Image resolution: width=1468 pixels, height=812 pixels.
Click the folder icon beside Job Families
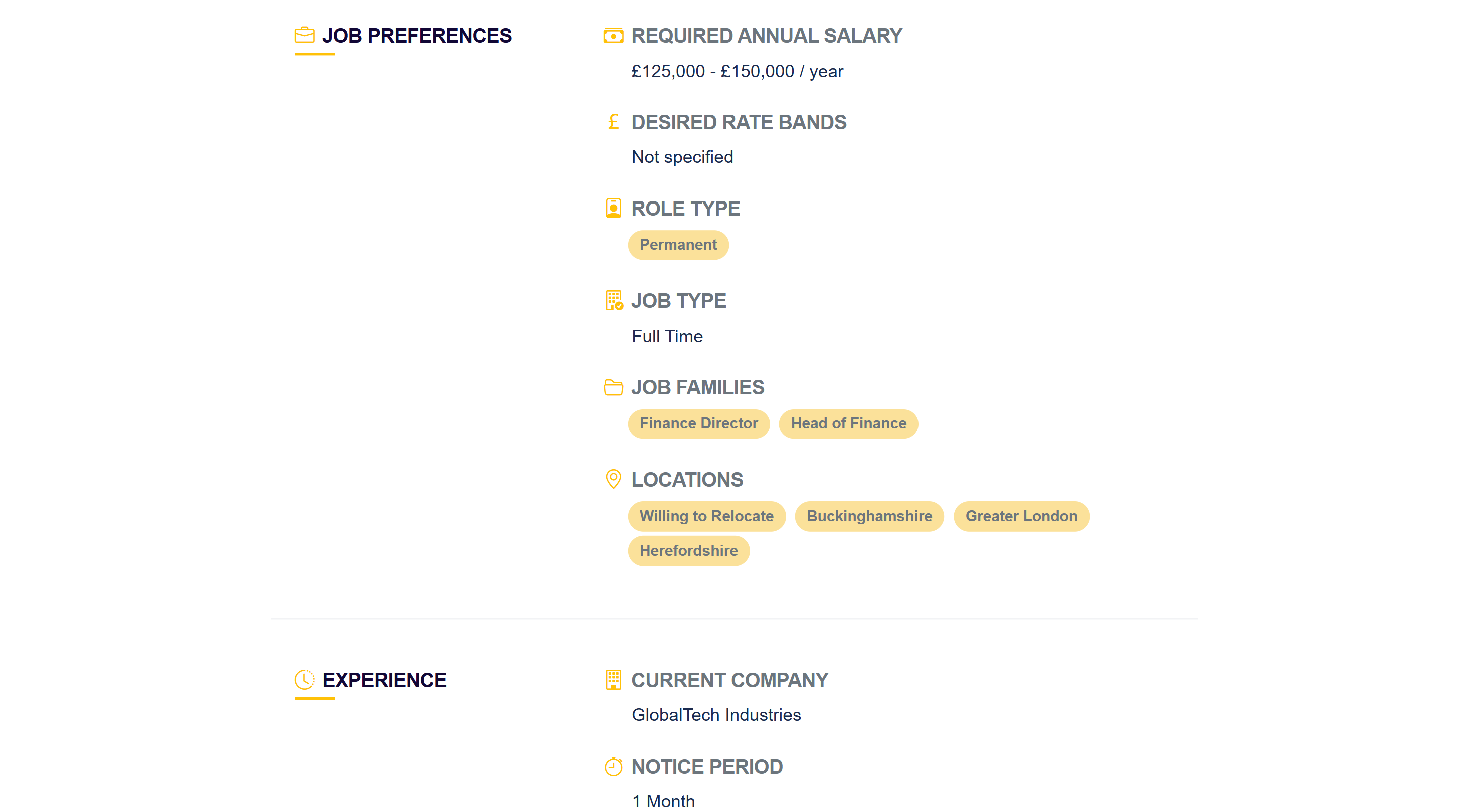(613, 387)
